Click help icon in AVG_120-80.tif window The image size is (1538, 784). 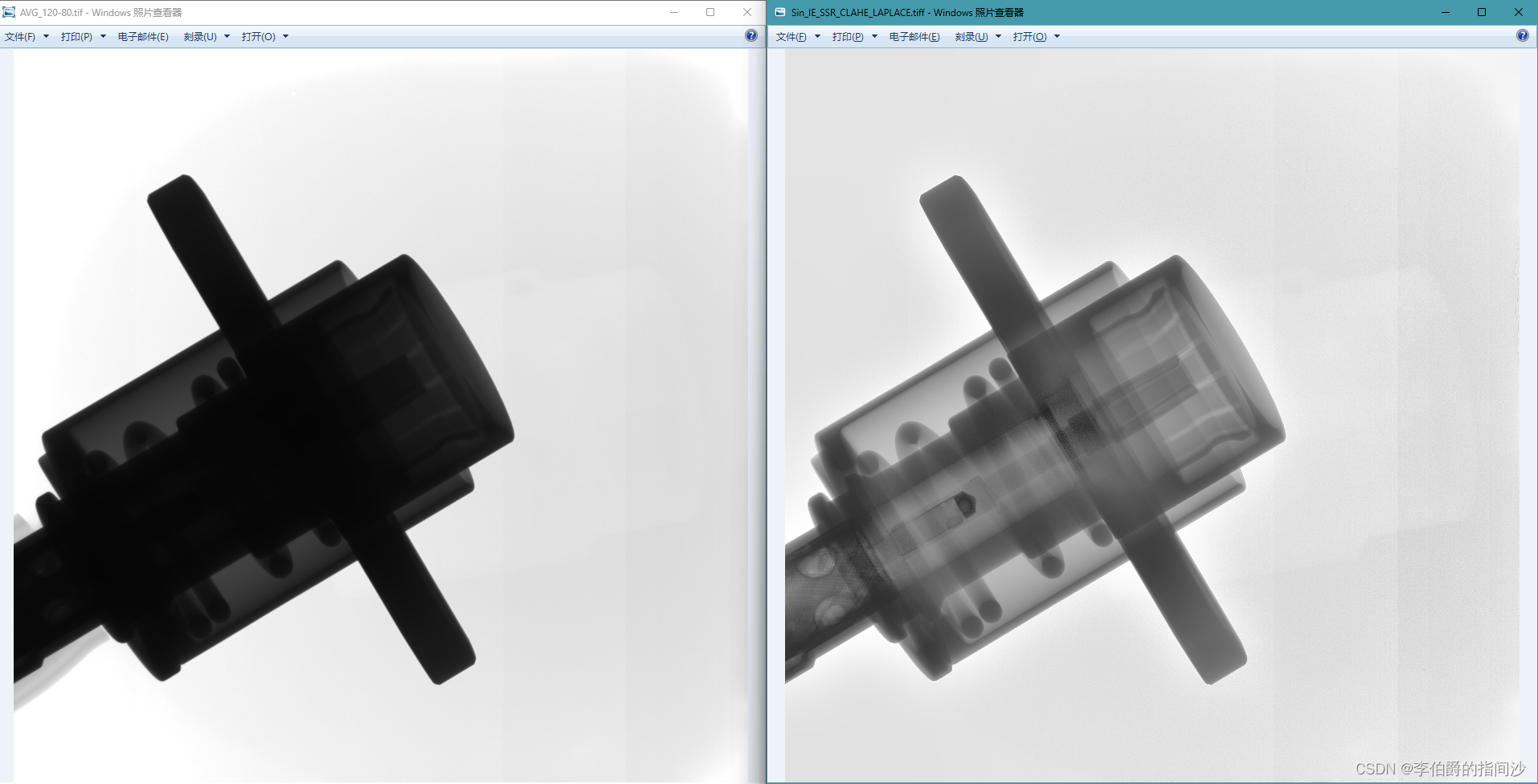point(751,35)
